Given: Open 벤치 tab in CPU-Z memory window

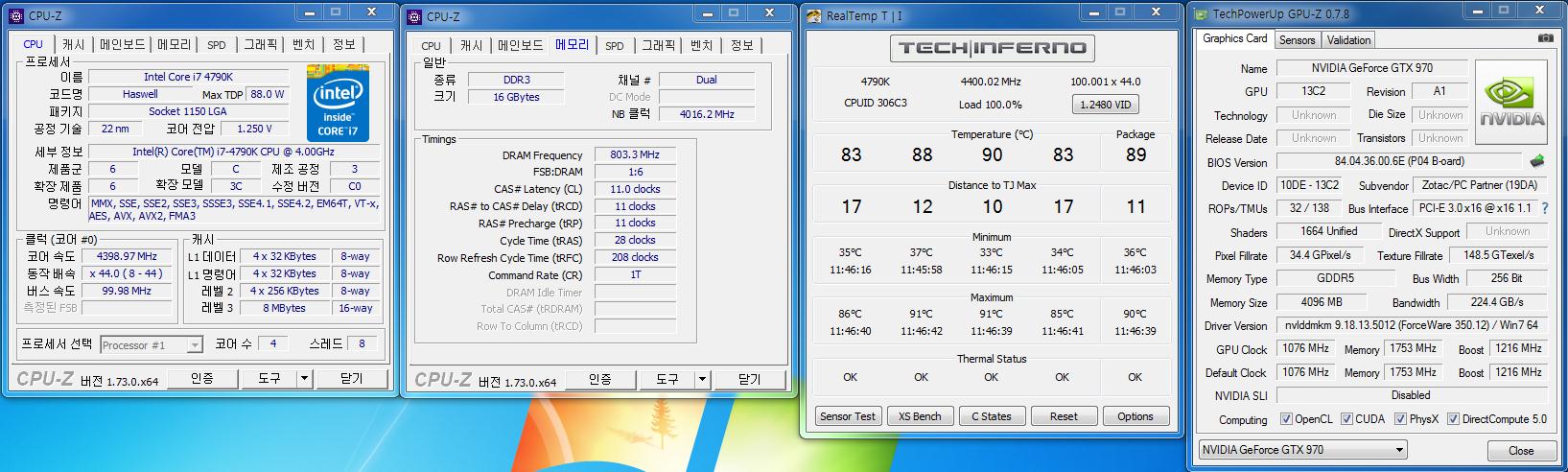Looking at the screenshot, I should (702, 45).
